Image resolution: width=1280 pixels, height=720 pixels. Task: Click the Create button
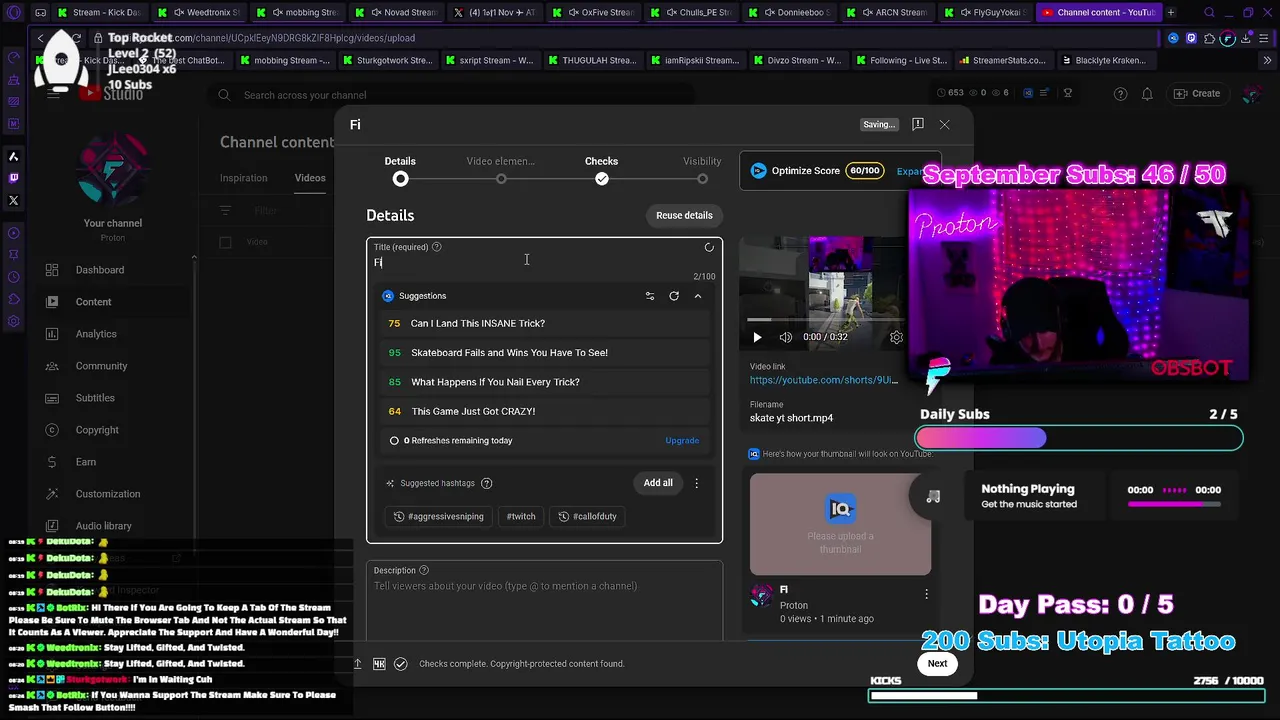tap(1196, 93)
